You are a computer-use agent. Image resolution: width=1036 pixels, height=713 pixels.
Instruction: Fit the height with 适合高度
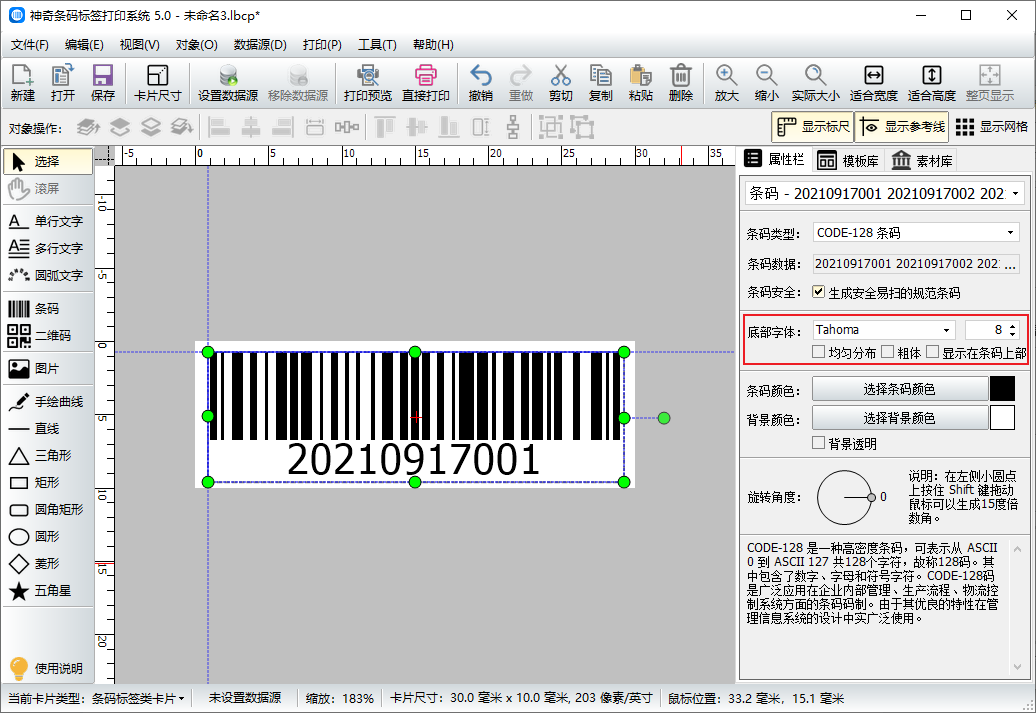point(932,83)
